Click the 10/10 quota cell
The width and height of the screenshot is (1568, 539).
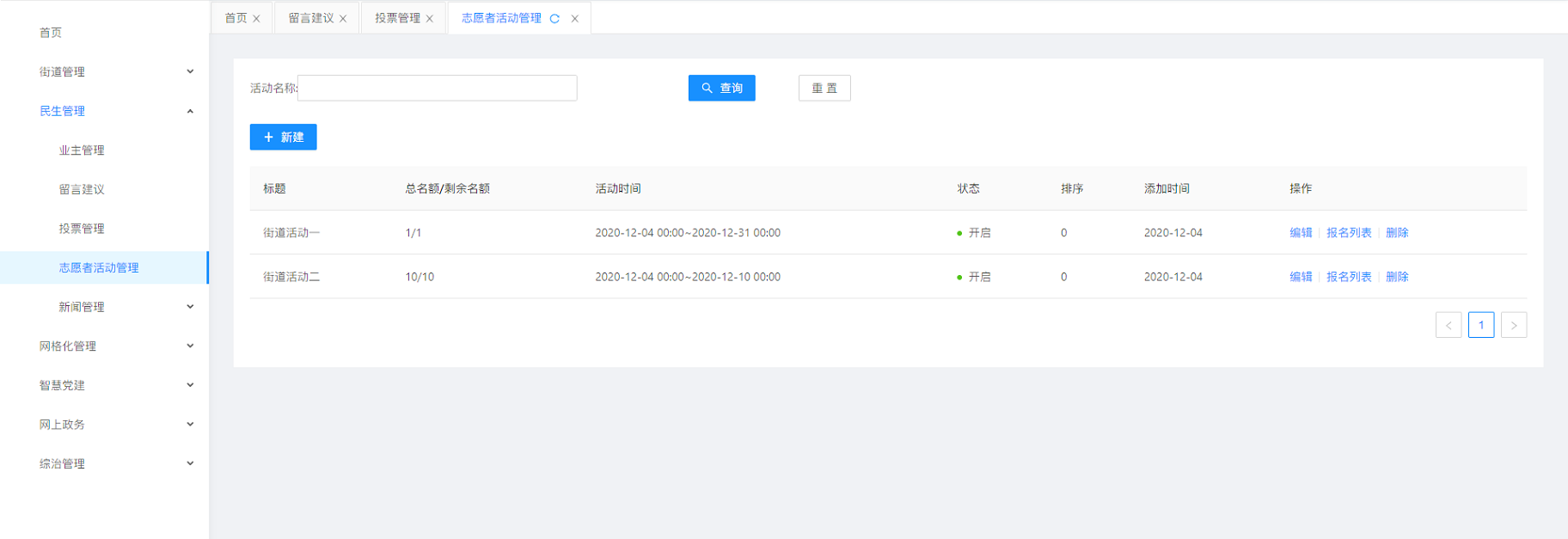point(420,277)
